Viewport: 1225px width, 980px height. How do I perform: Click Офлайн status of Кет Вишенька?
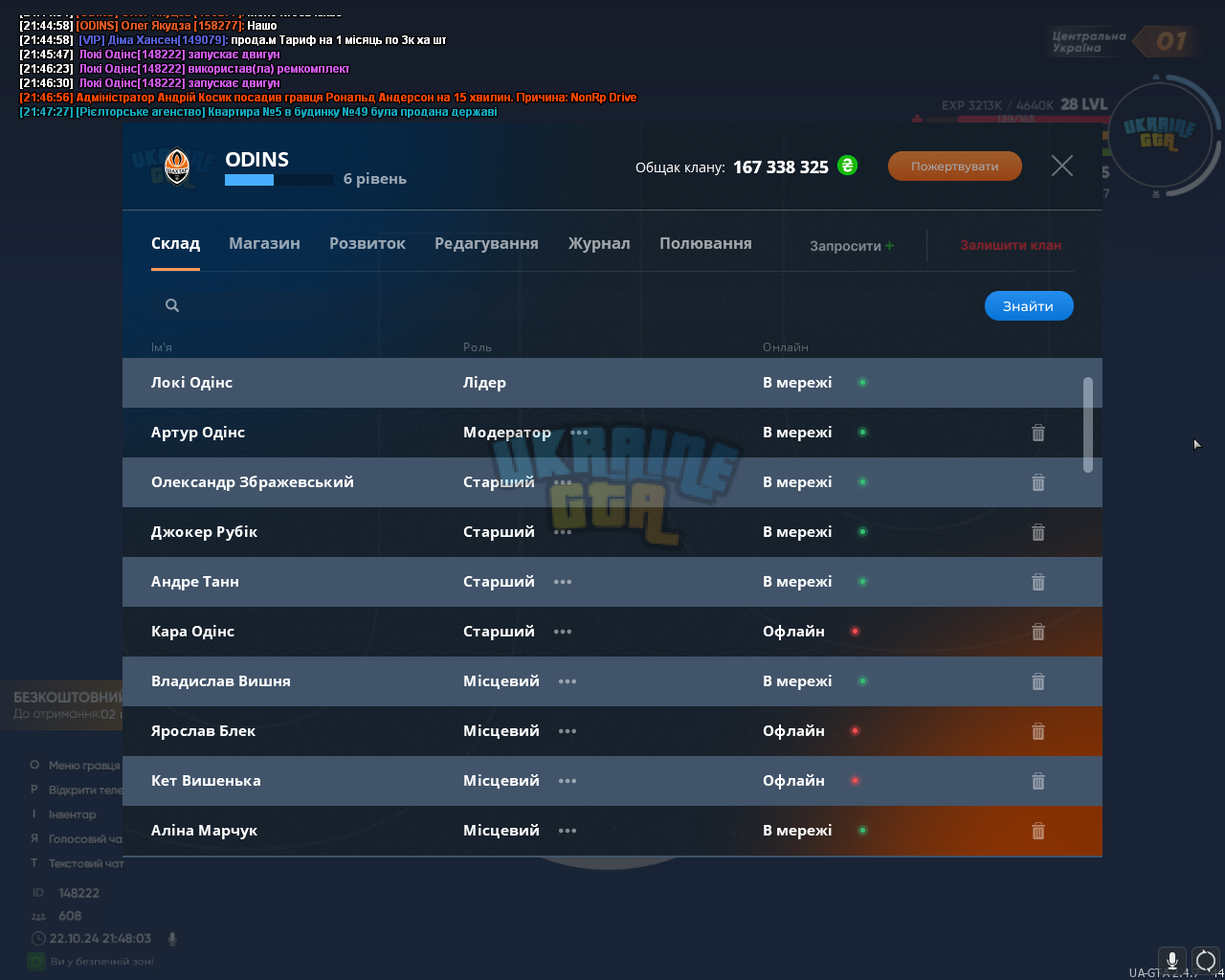click(794, 781)
